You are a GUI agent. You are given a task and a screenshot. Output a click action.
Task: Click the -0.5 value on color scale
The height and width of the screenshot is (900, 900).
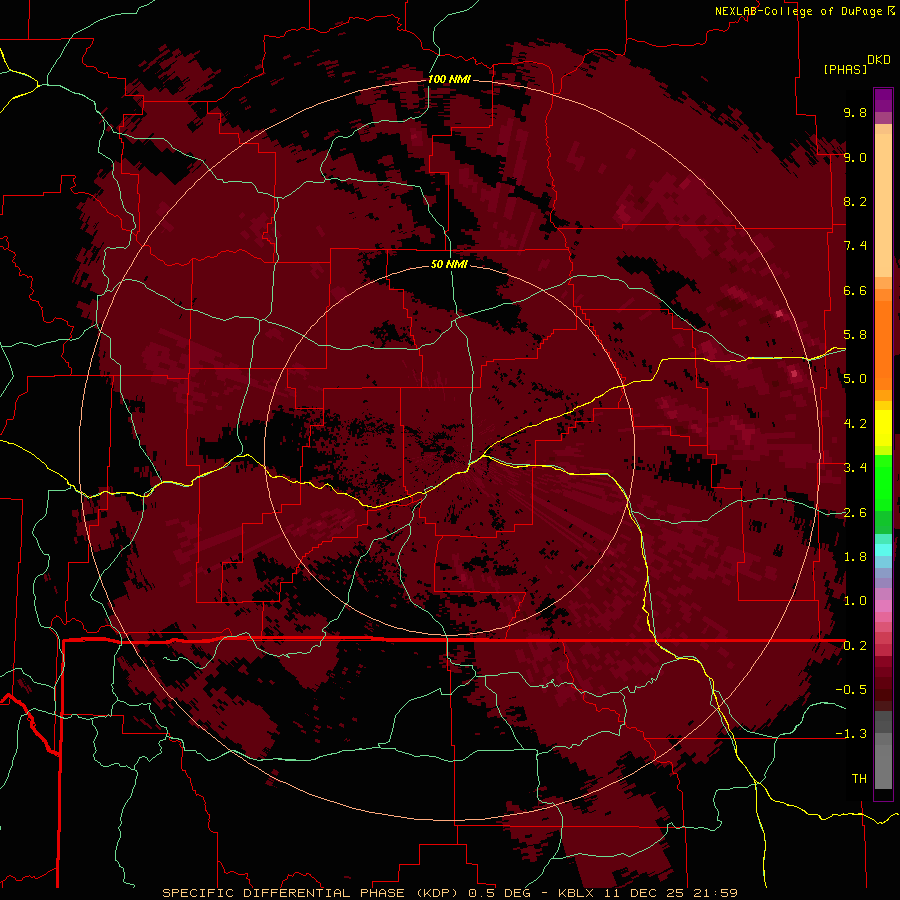point(851,690)
